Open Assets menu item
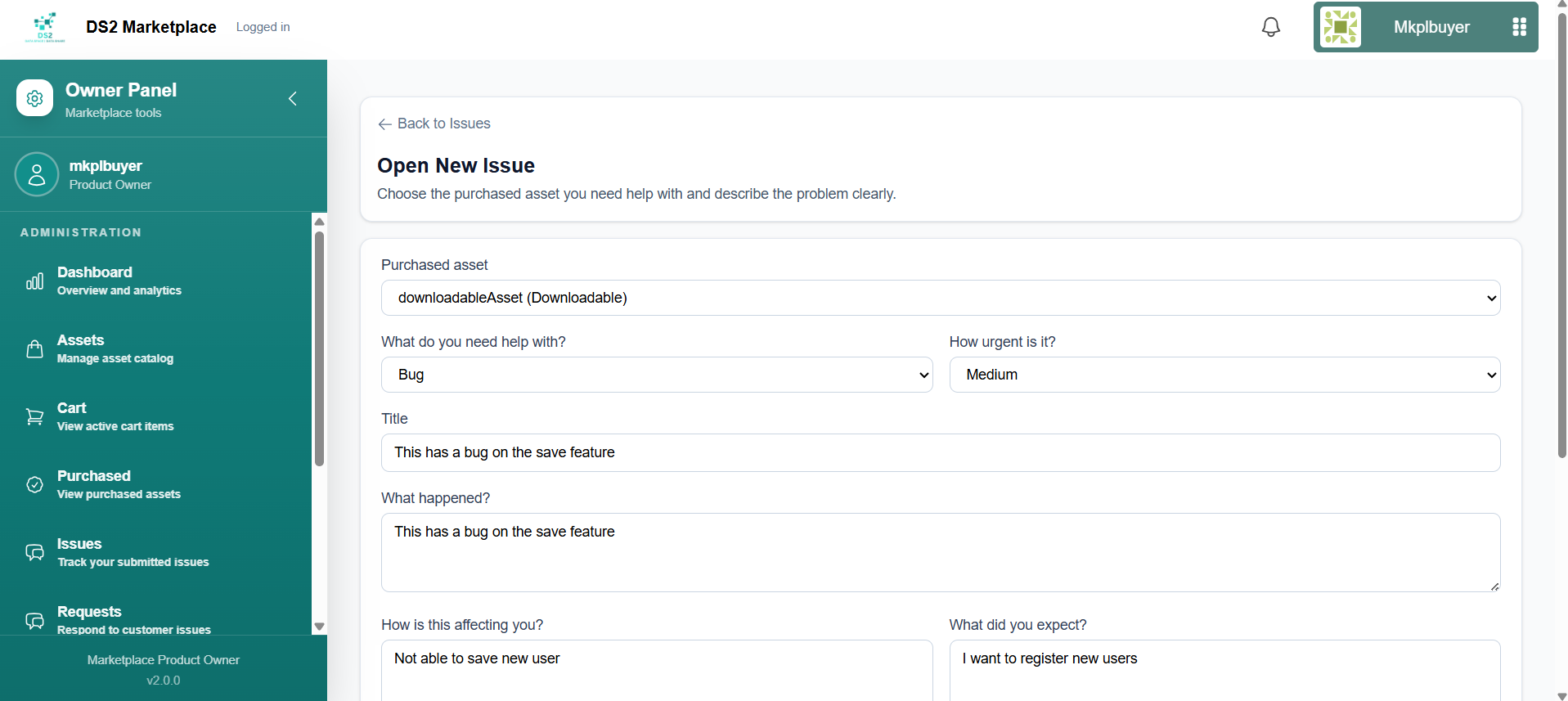The height and width of the screenshot is (701, 1568). click(155, 348)
